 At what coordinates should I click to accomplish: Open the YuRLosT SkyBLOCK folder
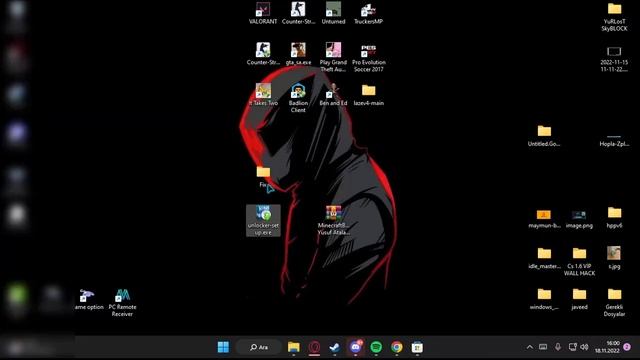(614, 17)
